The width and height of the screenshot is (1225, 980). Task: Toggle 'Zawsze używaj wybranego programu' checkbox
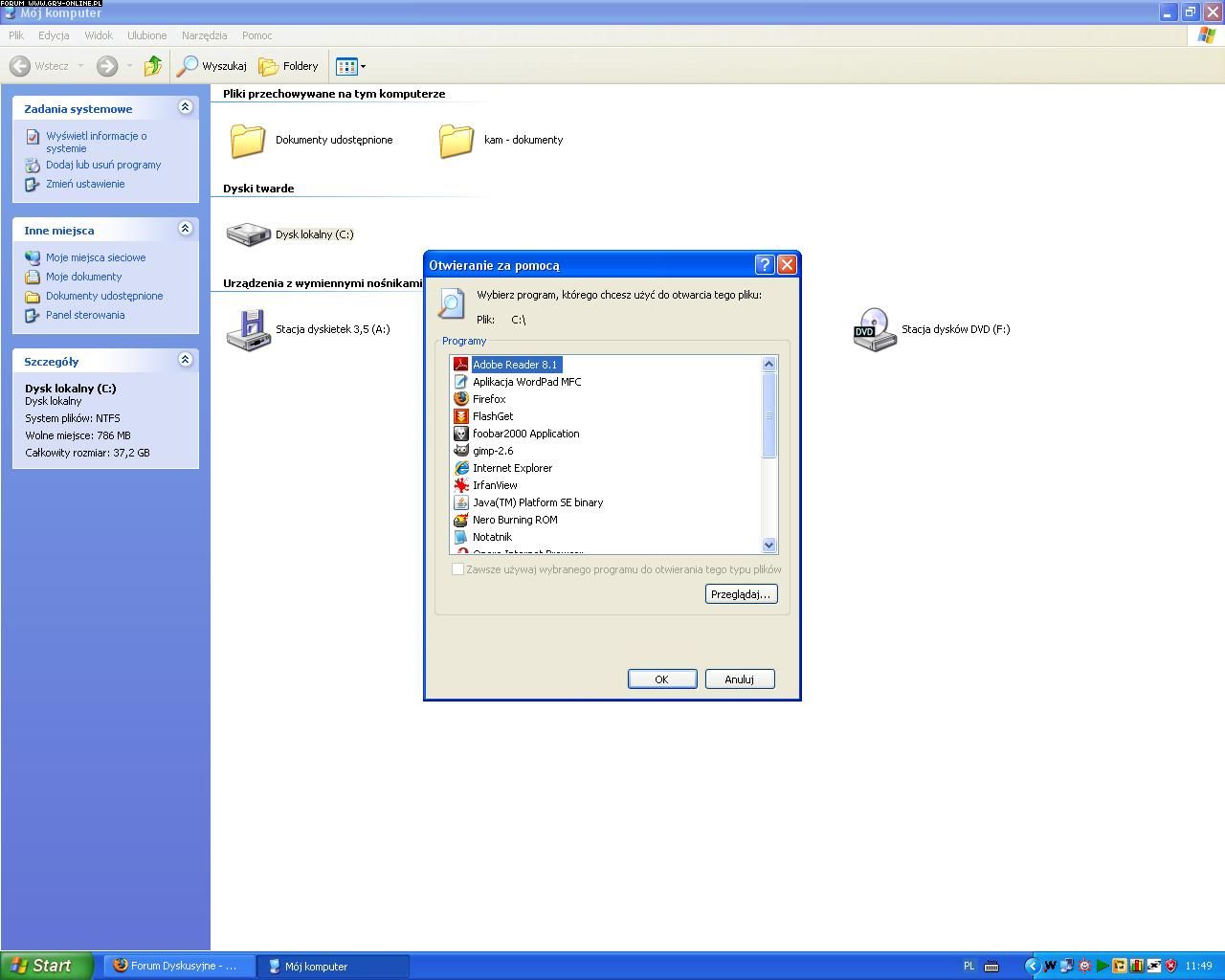457,569
